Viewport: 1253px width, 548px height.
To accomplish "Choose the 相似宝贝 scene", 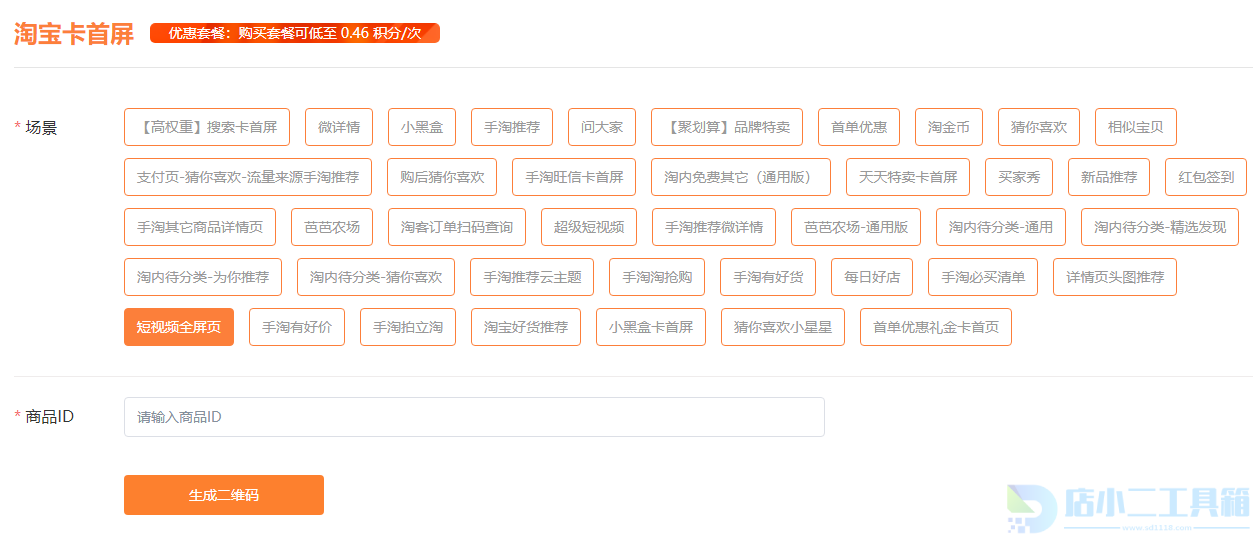I will (x=1136, y=127).
